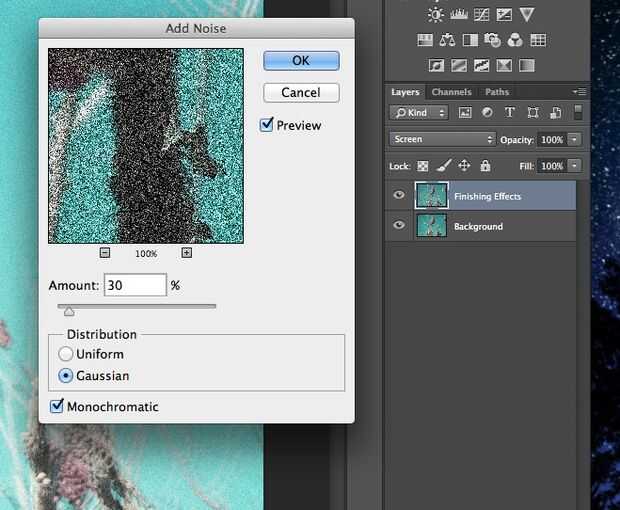Add a Vibrance adjustment
Image resolution: width=620 pixels, height=510 pixels.
[x=527, y=15]
